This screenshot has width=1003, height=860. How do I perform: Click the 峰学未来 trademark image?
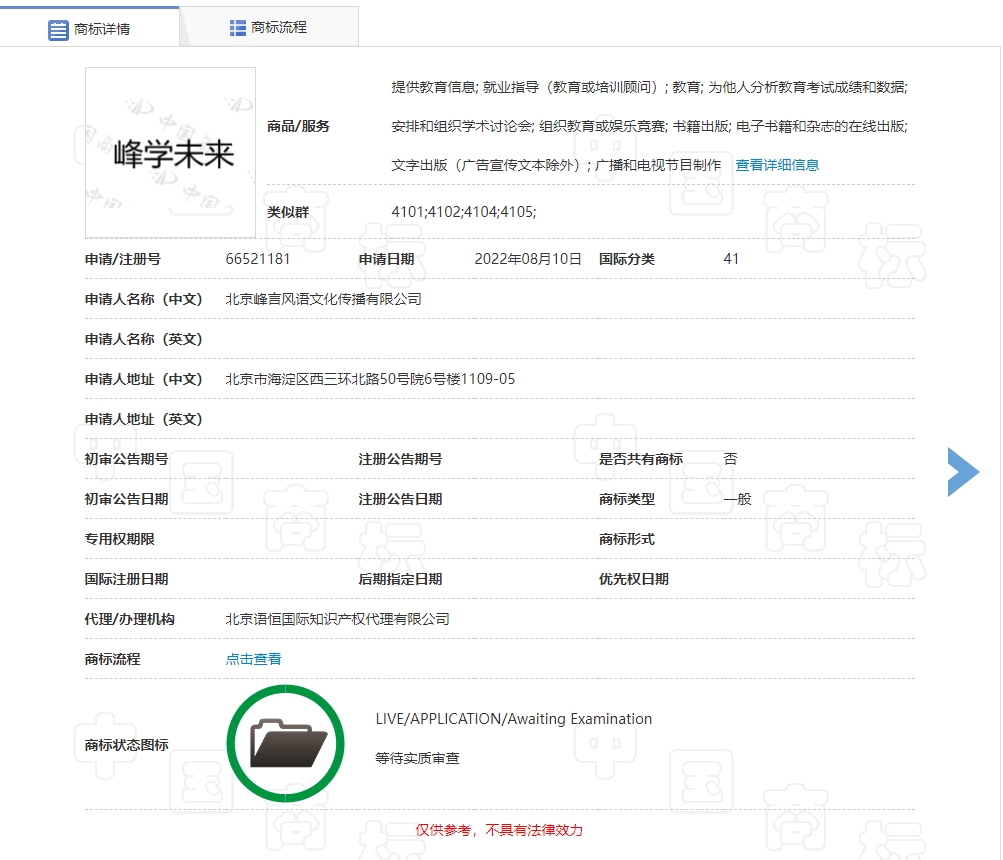tap(170, 152)
